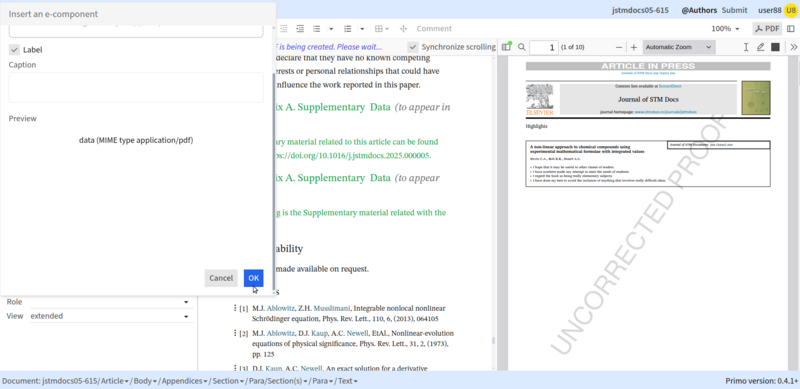Cancel the Insert an e-component dialog
The image size is (800, 389).
221,278
